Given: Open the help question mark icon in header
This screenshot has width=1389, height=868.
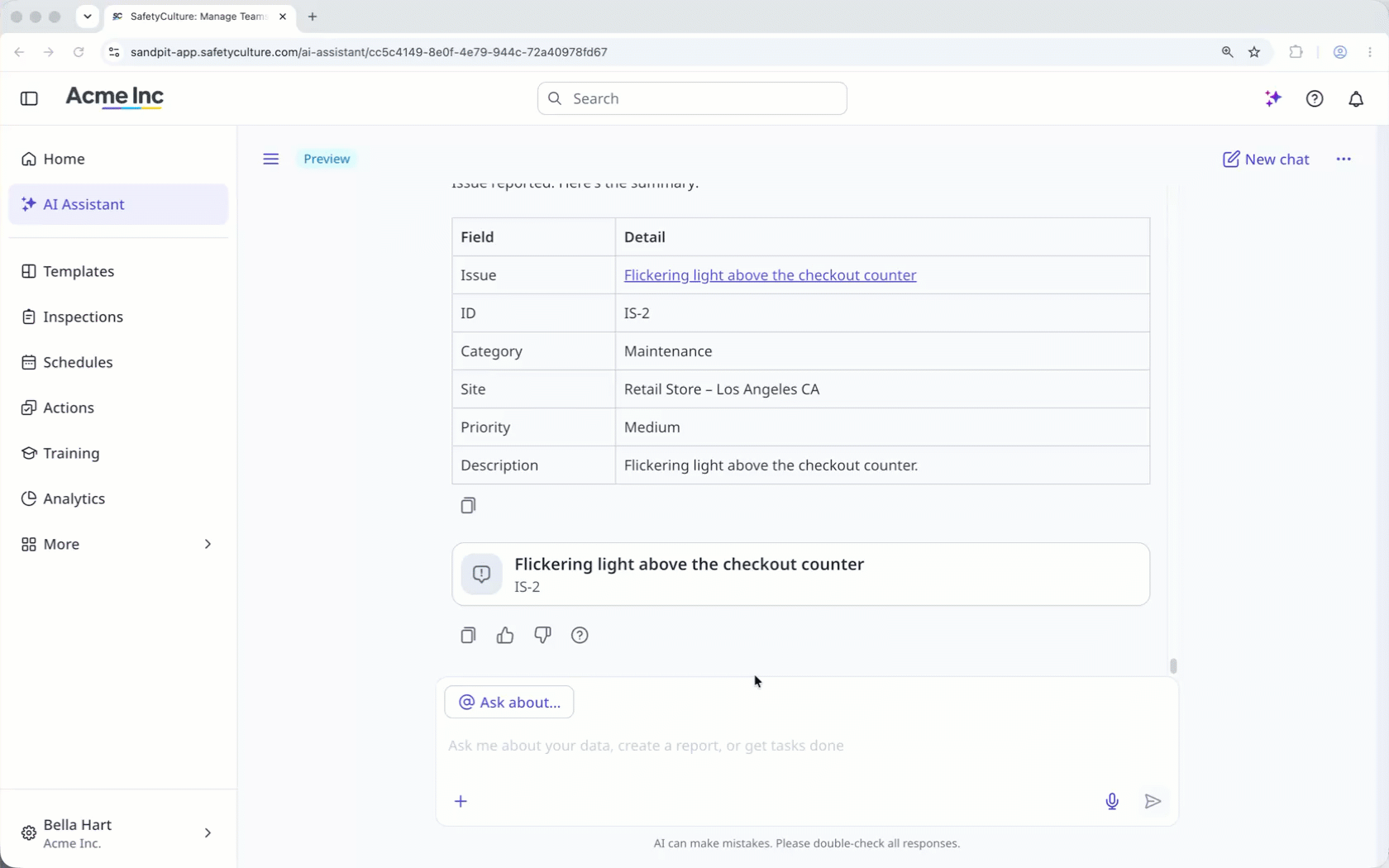Looking at the screenshot, I should [x=1315, y=98].
